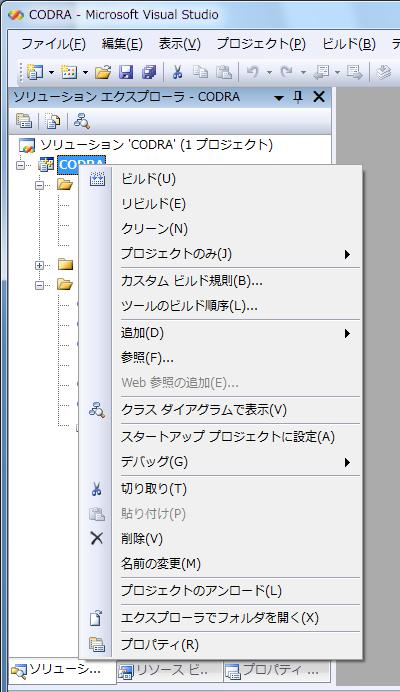Open the プロジェクト(P) menu

[261, 44]
